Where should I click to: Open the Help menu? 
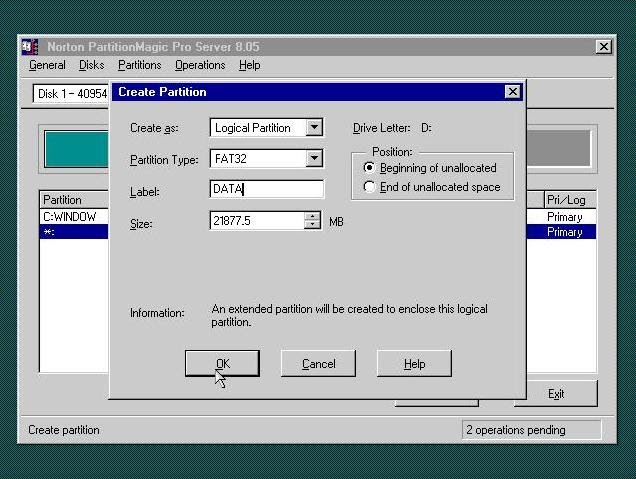click(x=249, y=65)
